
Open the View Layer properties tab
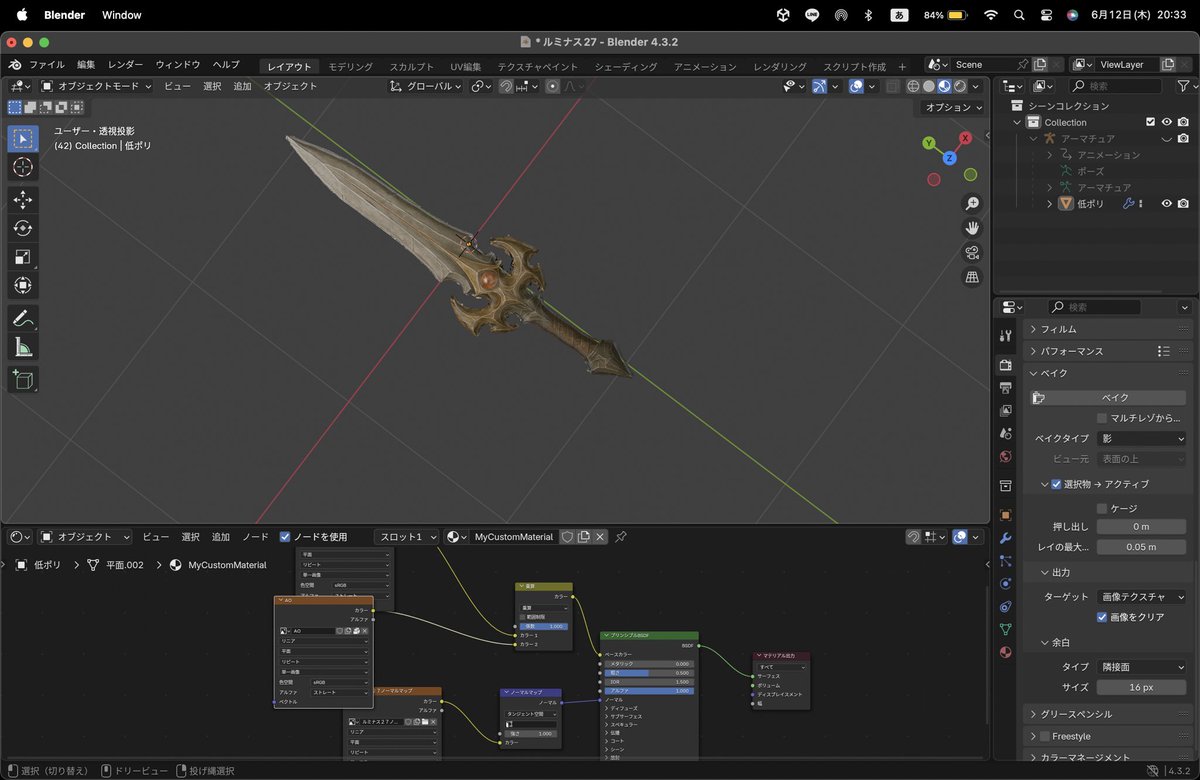click(x=1006, y=411)
